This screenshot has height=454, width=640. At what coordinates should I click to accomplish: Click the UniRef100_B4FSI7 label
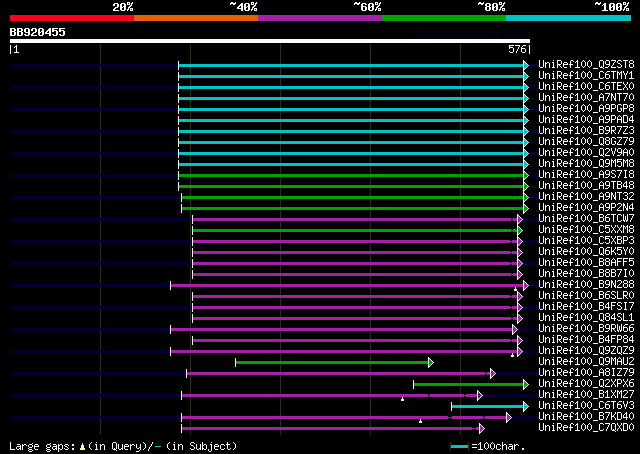[x=586, y=307]
